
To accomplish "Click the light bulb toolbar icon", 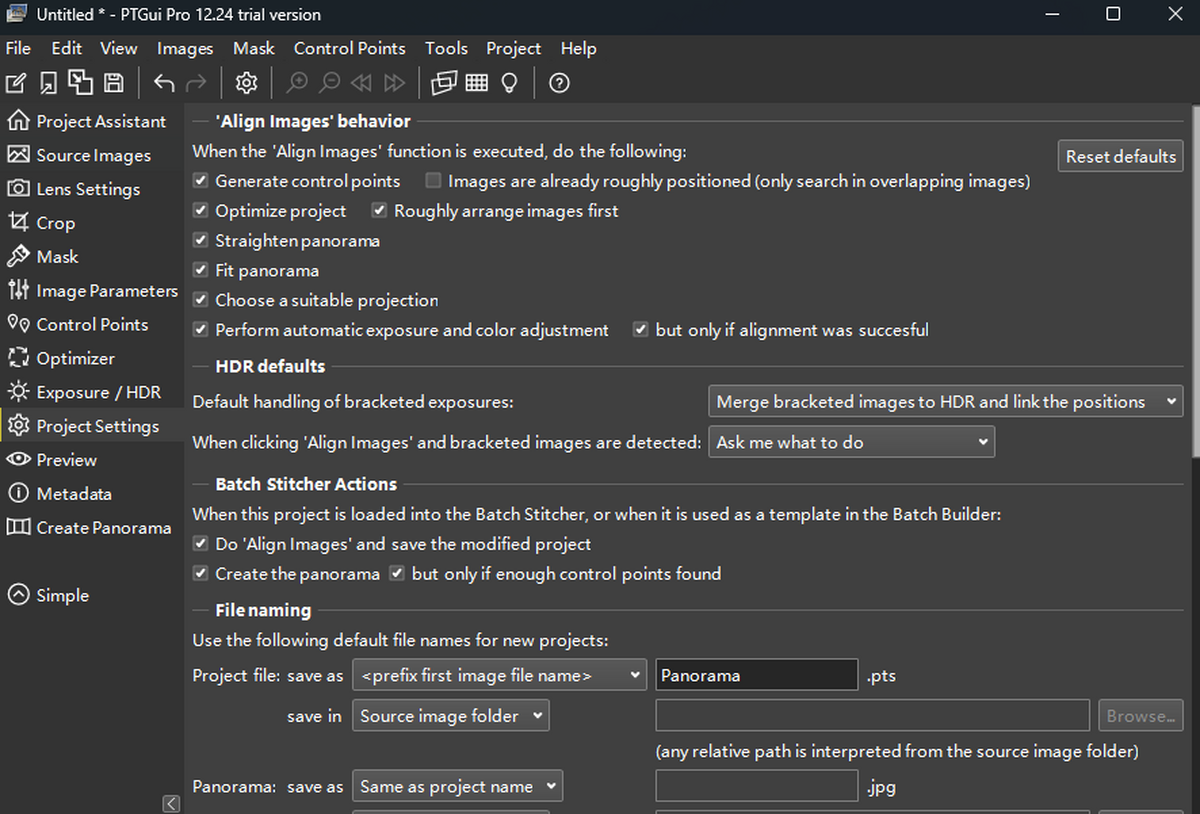I will coord(510,83).
